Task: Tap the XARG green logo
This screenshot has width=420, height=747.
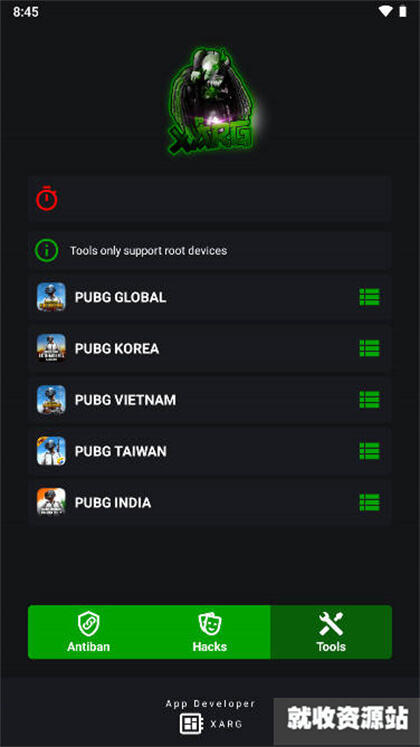Action: click(211, 101)
